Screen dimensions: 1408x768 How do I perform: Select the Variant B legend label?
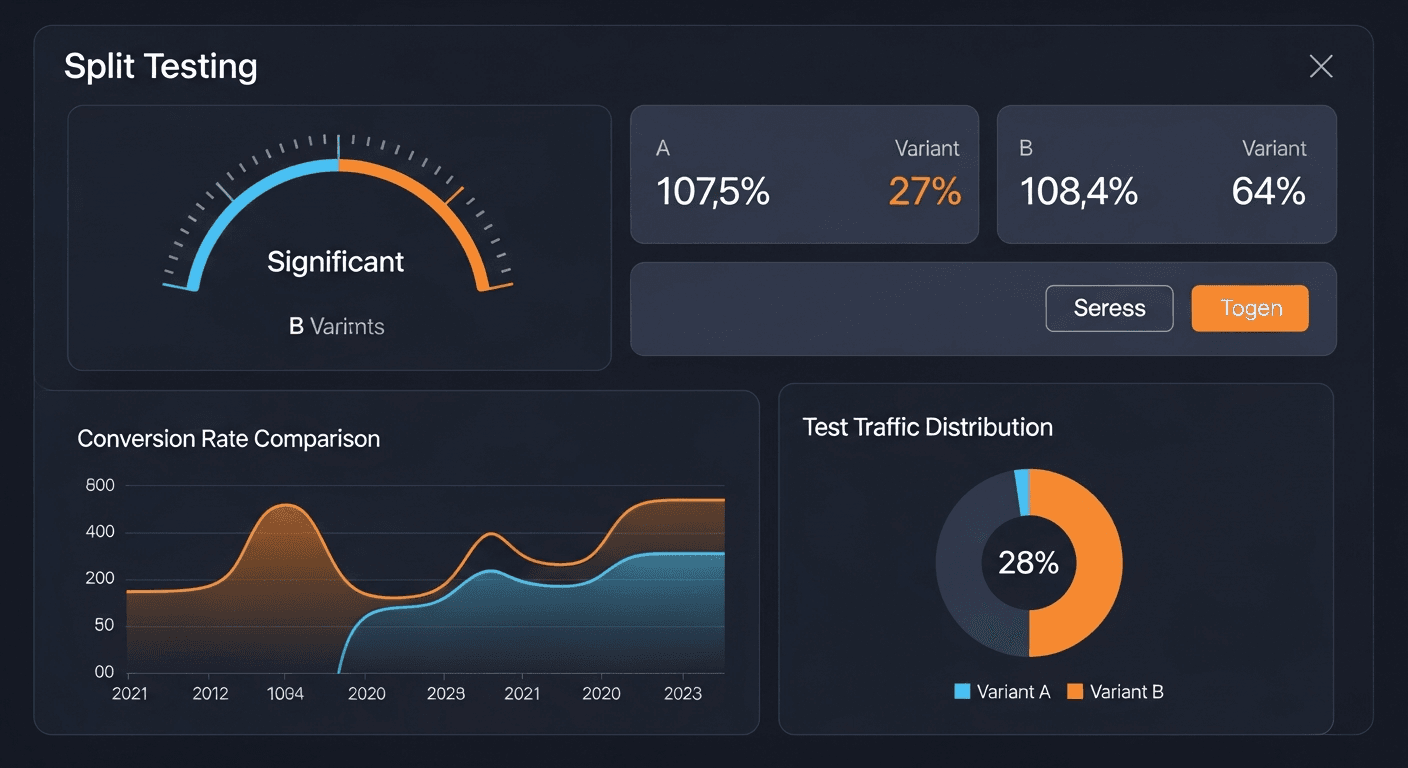pos(1126,691)
